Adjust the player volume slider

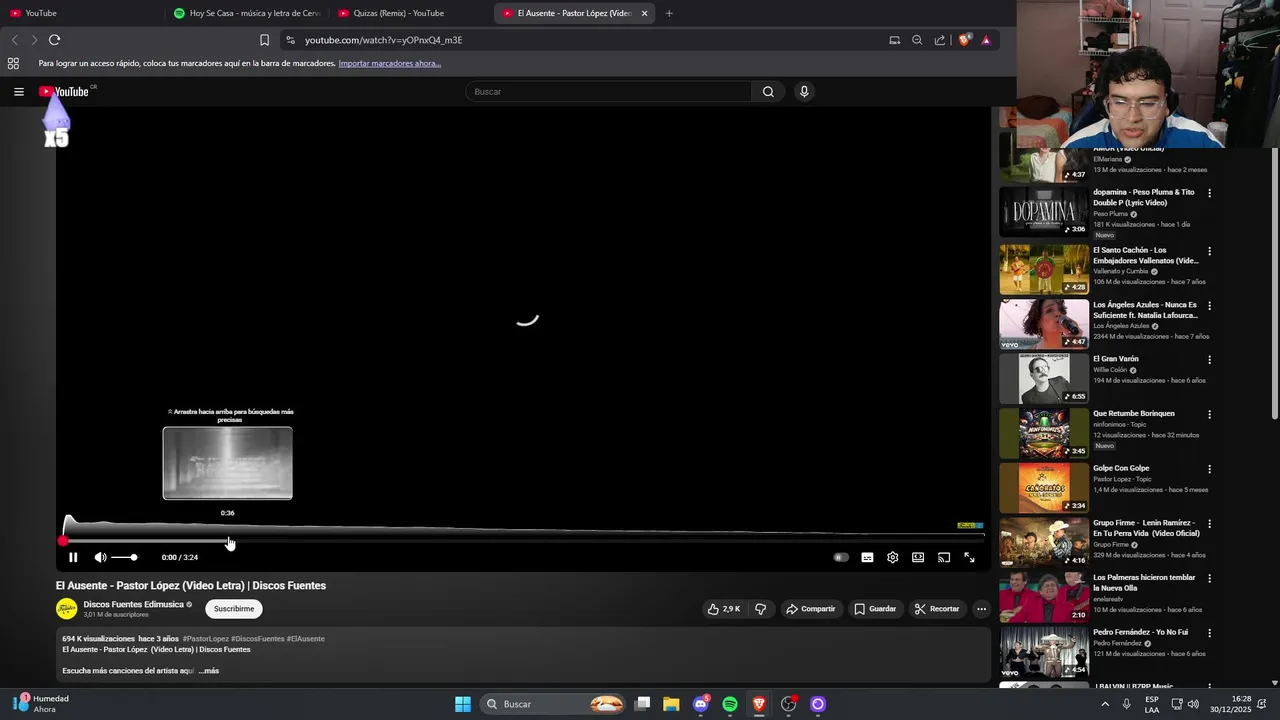[124, 557]
